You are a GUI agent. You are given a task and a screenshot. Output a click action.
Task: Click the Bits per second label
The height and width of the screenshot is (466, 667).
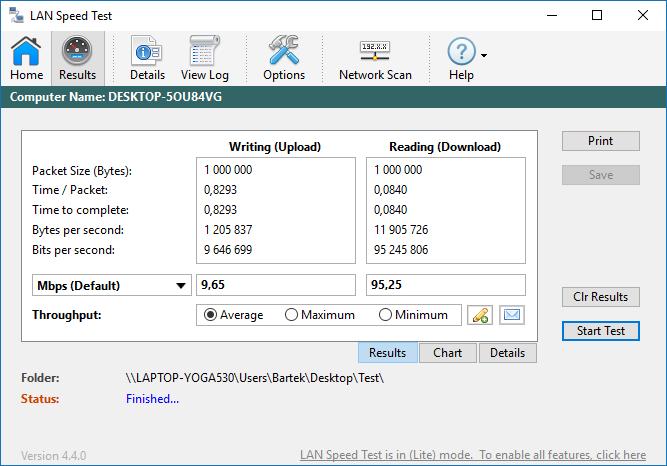74,250
